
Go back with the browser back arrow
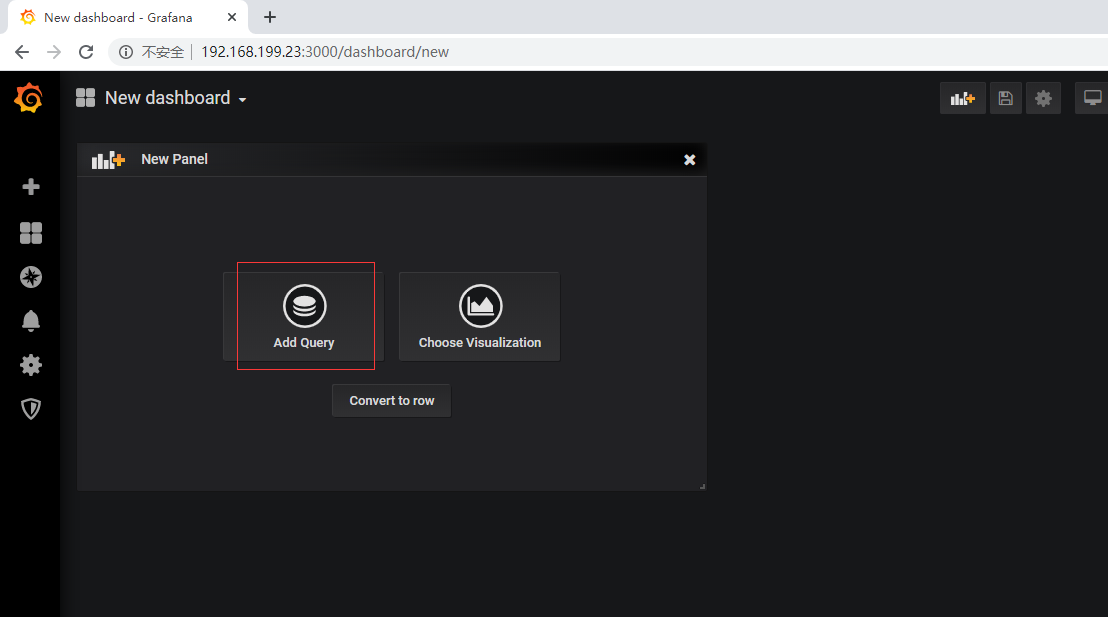point(22,52)
